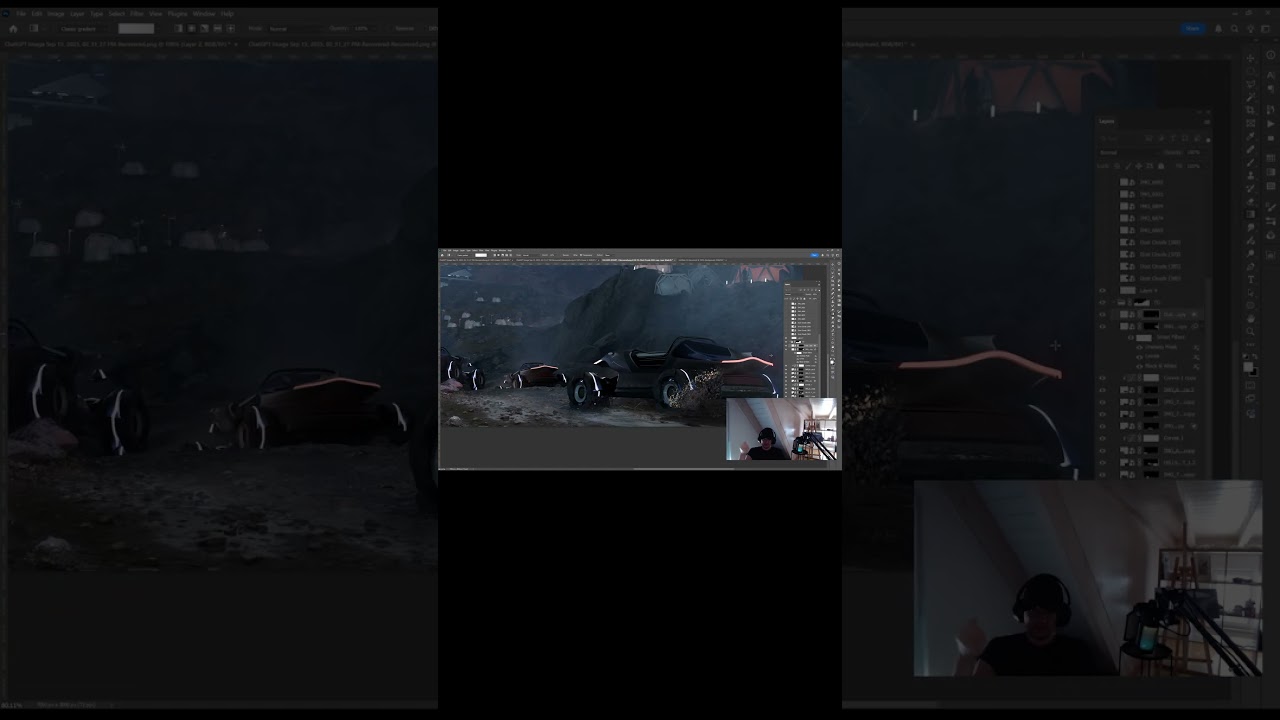Select the Reflected gradient type icon
Viewport: 1280px width, 720px height.
pos(217,29)
